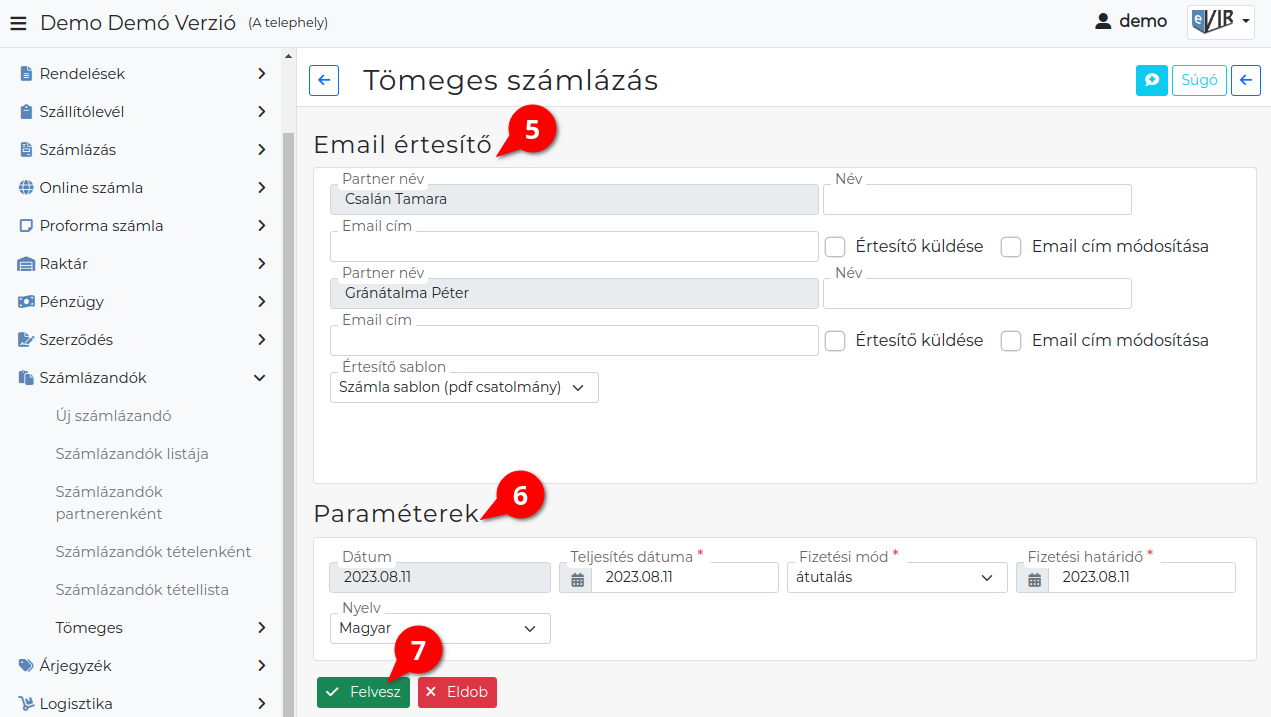This screenshot has height=717, width=1271.
Task: Expand the Szállítólevél menu chevron
Action: click(261, 112)
